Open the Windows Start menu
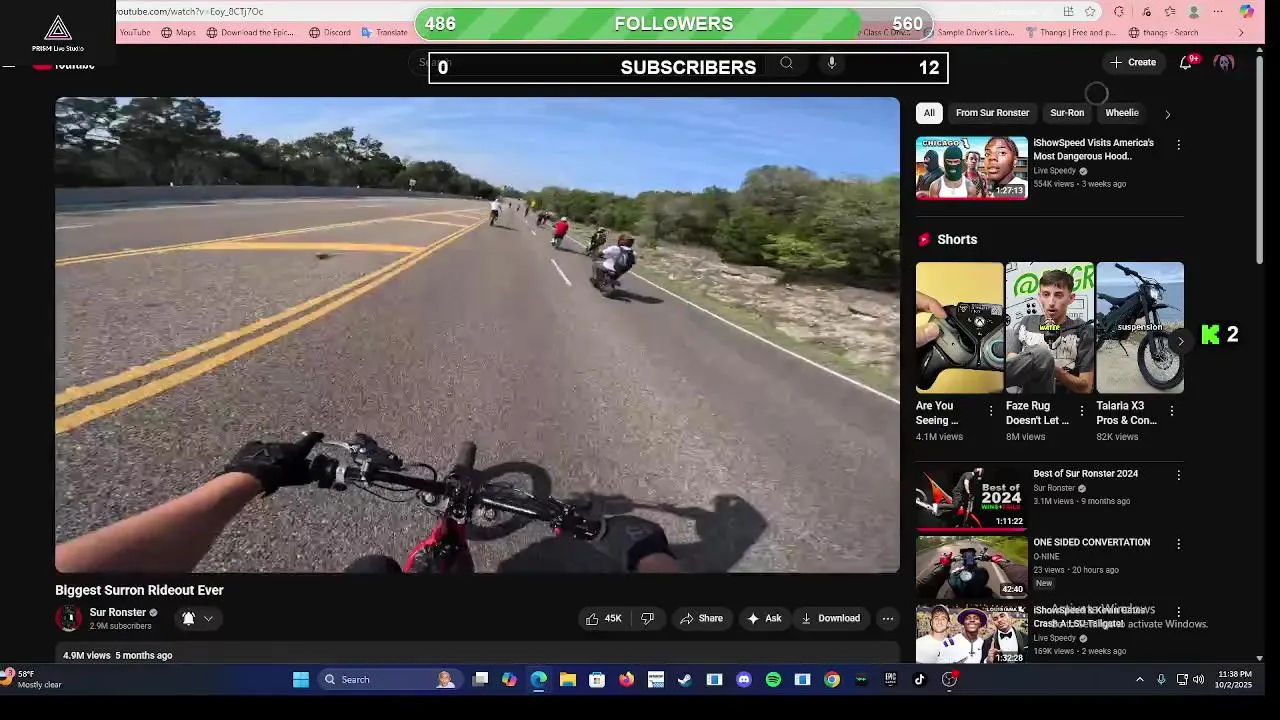Viewport: 1280px width, 720px height. (301, 679)
